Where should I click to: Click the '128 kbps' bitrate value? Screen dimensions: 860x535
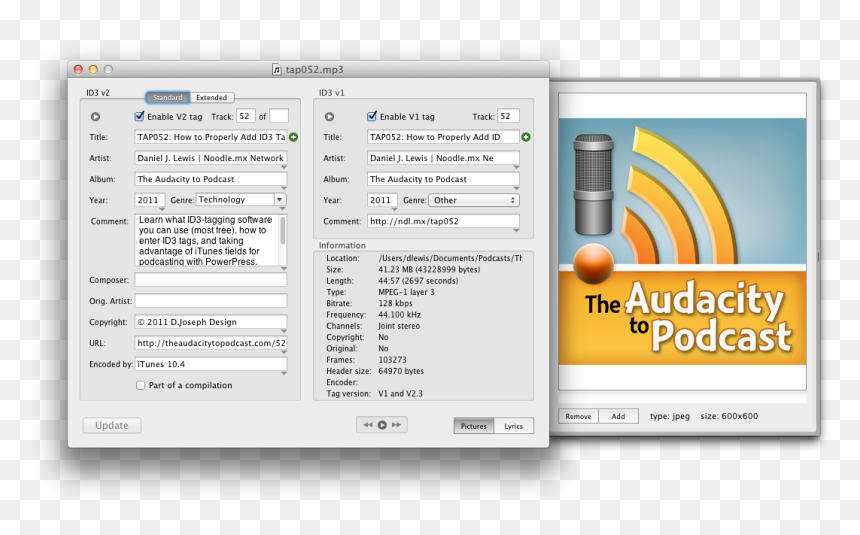click(395, 303)
